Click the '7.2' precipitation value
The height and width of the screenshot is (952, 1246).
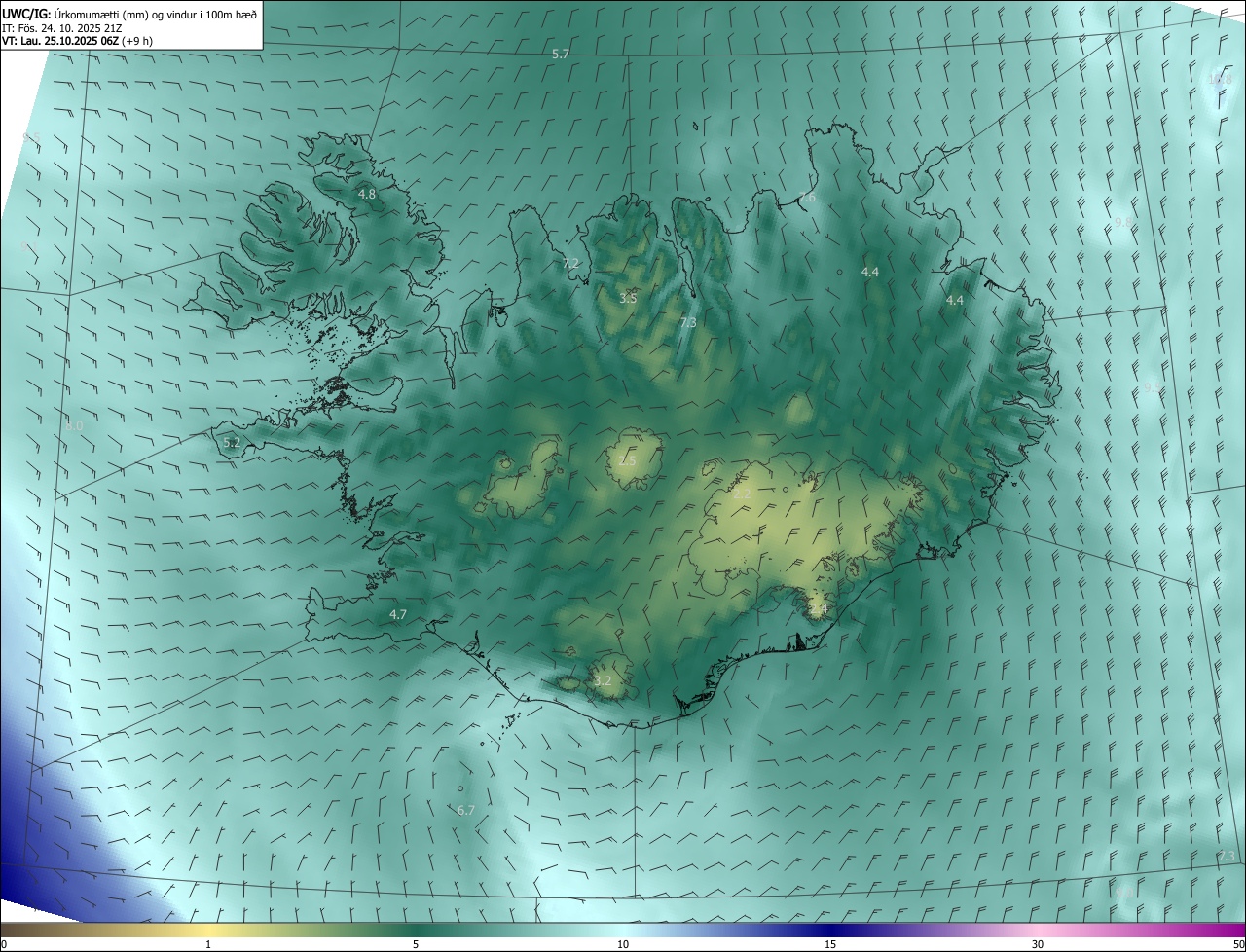pyautogui.click(x=570, y=264)
